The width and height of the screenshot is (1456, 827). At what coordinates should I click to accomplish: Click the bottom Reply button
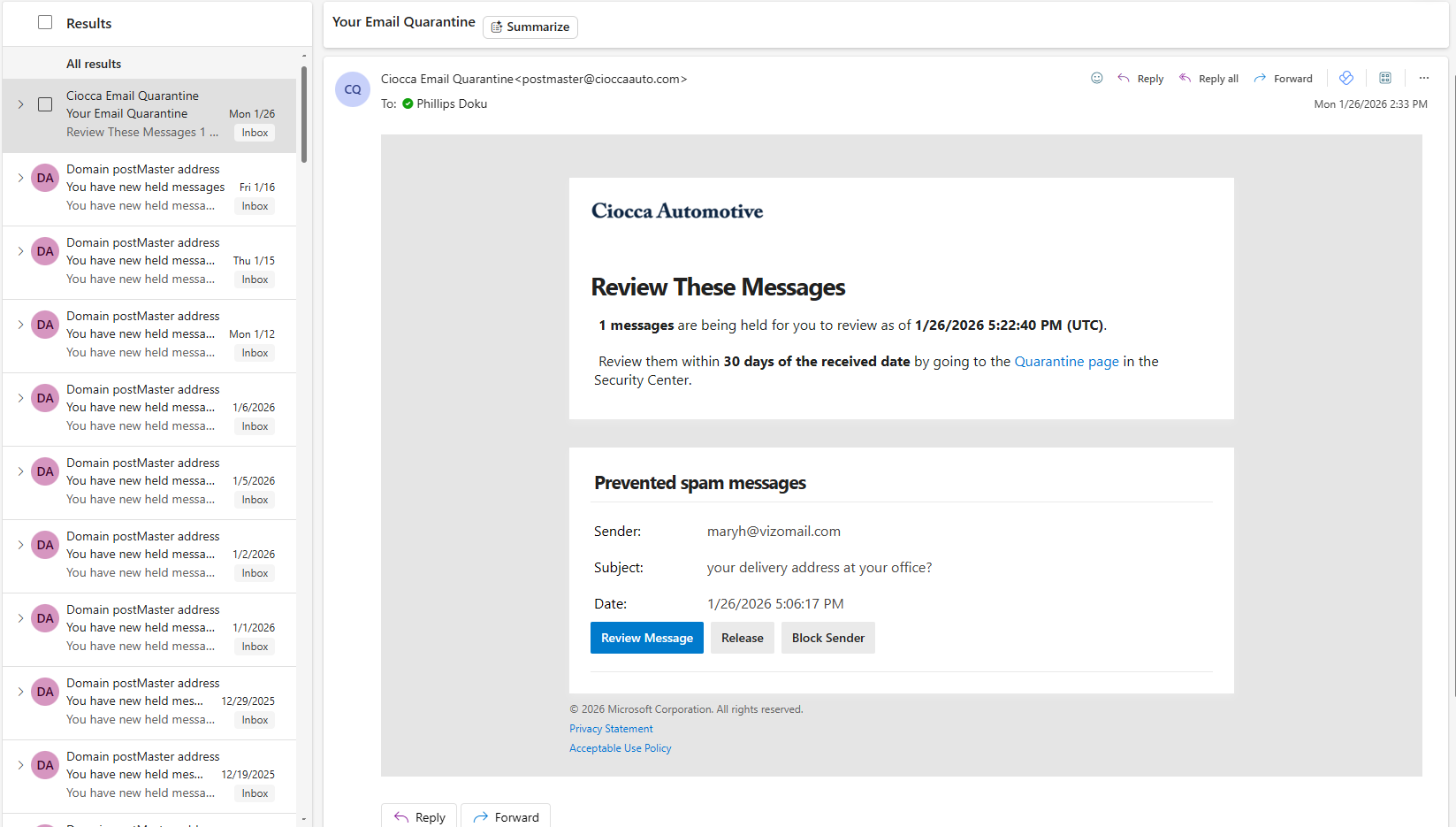point(419,816)
